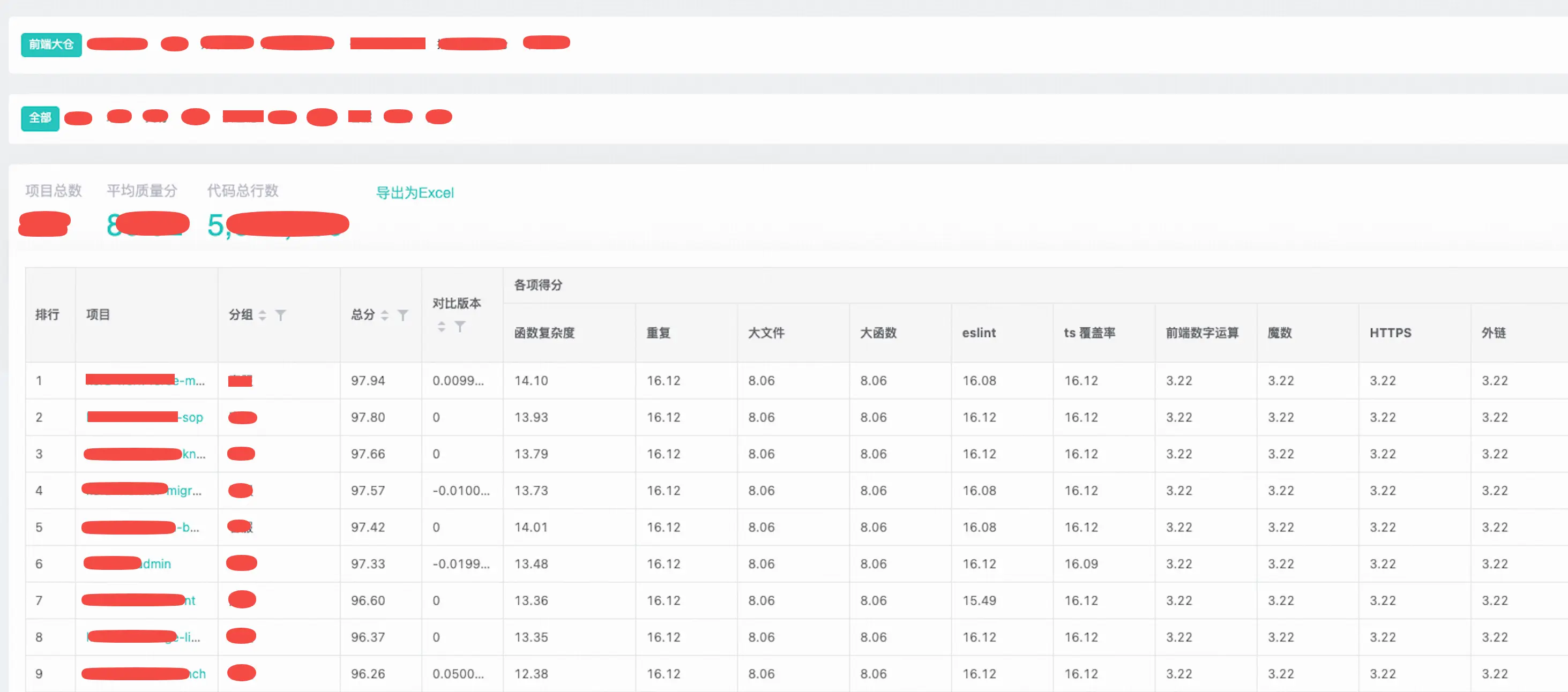Select the 全部 filter tag
Screen dimensions: 1568x692
(x=40, y=118)
